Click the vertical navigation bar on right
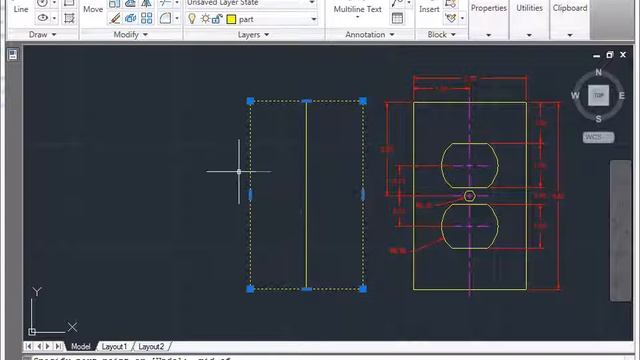640x360 pixels. pos(620,231)
